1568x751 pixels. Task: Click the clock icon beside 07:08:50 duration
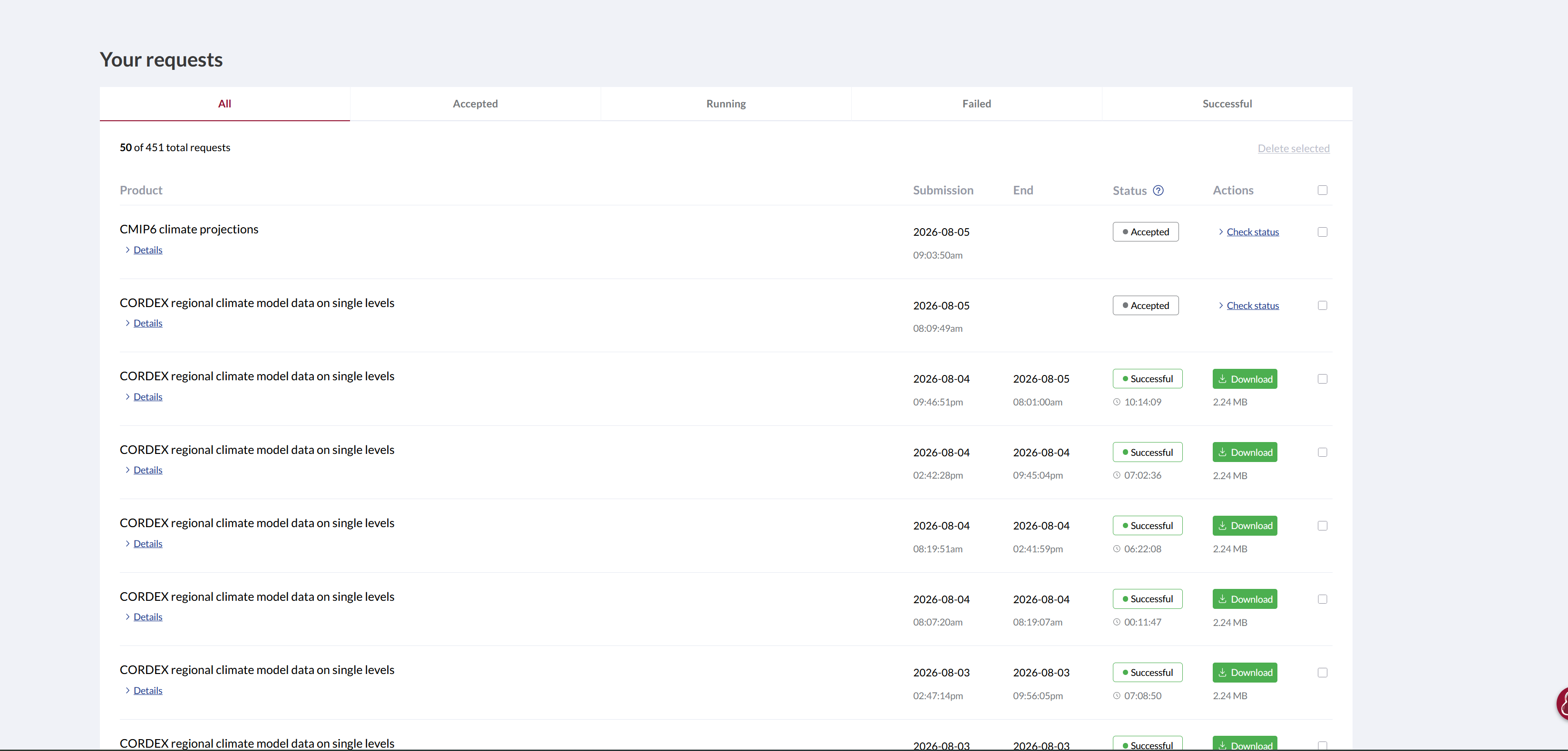coord(1117,695)
